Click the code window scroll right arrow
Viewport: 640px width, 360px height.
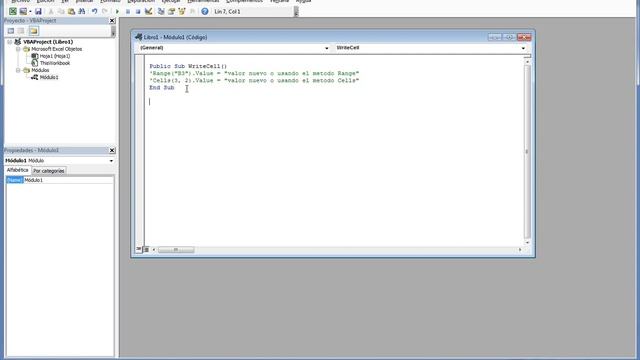(x=520, y=249)
